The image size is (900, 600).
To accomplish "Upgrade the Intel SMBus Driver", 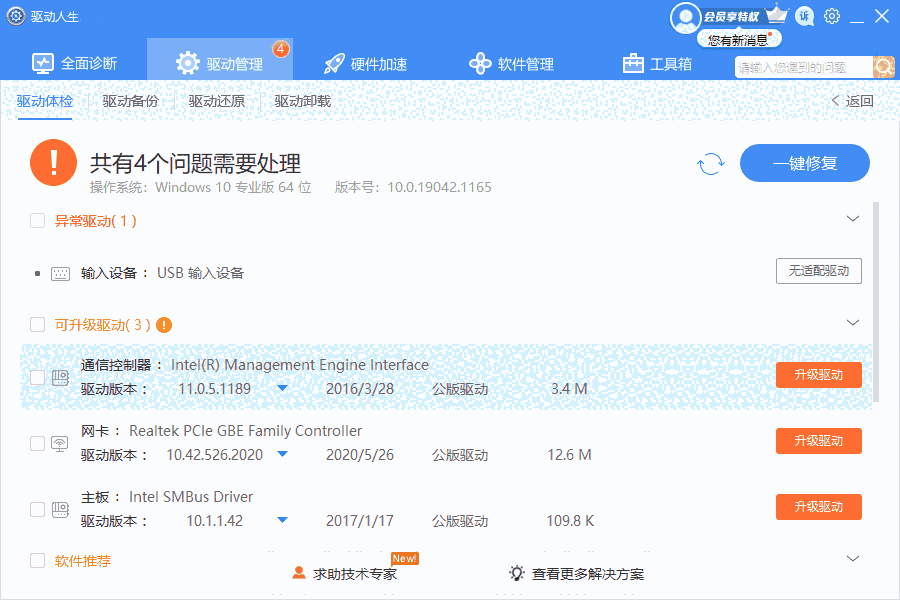I will 818,506.
